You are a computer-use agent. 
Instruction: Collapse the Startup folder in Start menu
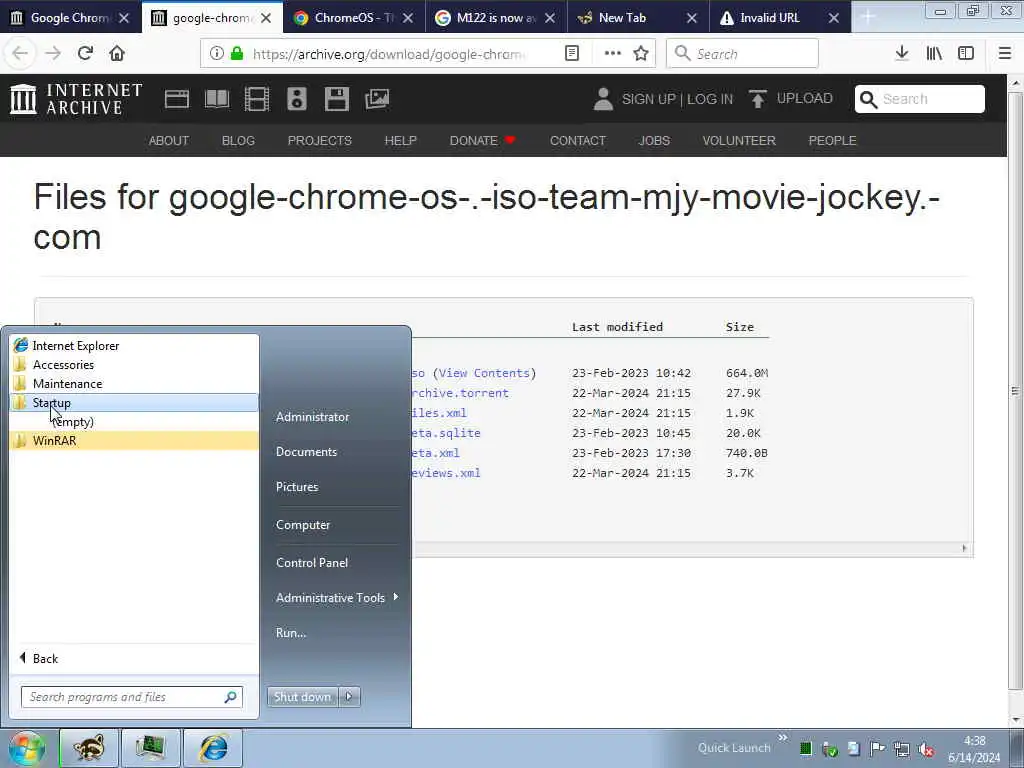pos(134,402)
